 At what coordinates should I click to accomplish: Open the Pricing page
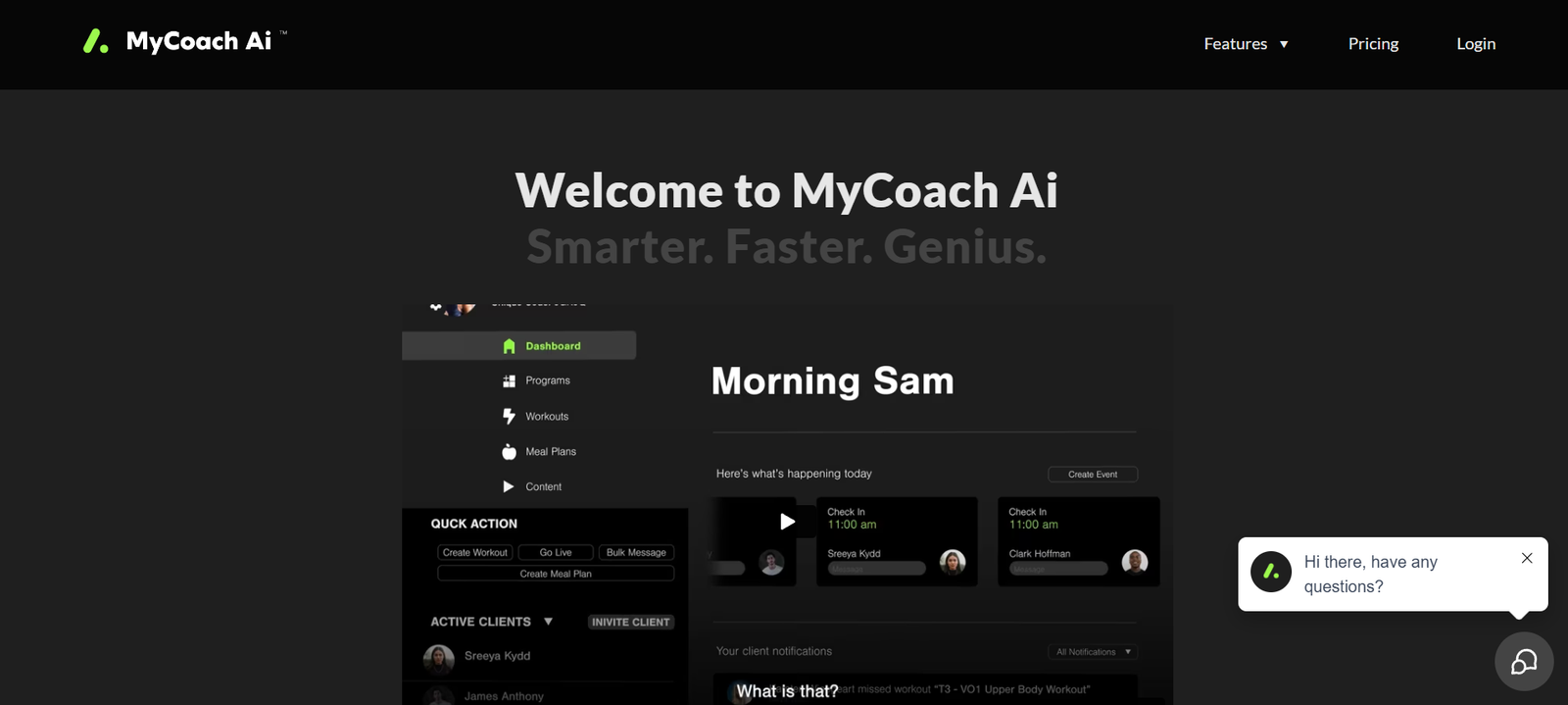point(1373,44)
